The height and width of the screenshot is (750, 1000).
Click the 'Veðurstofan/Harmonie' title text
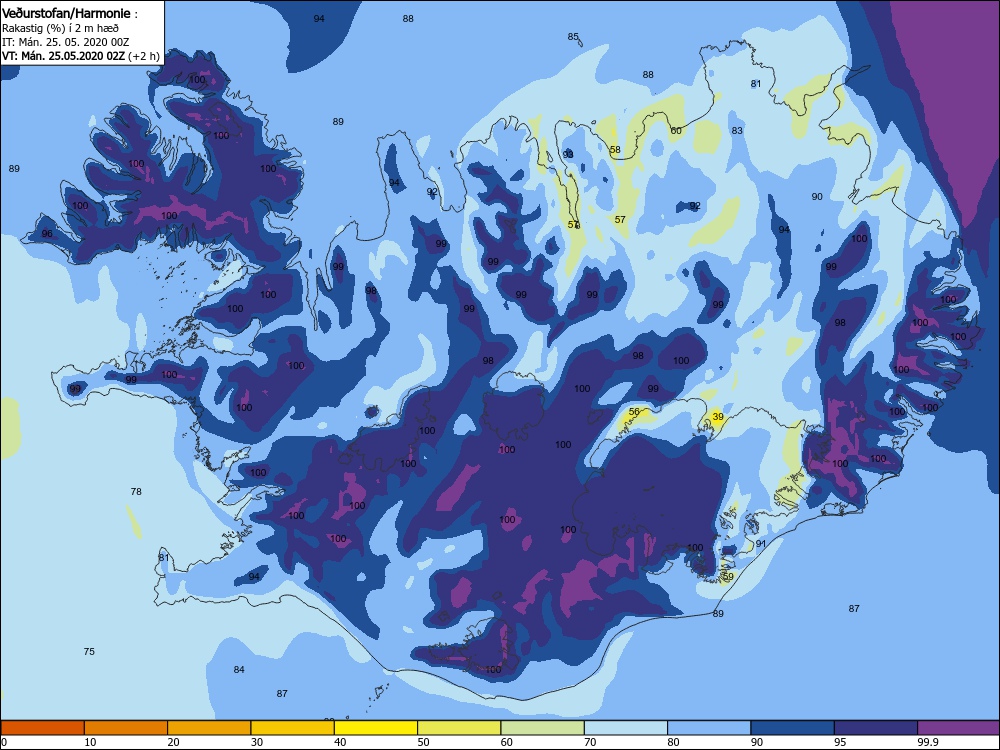click(66, 13)
